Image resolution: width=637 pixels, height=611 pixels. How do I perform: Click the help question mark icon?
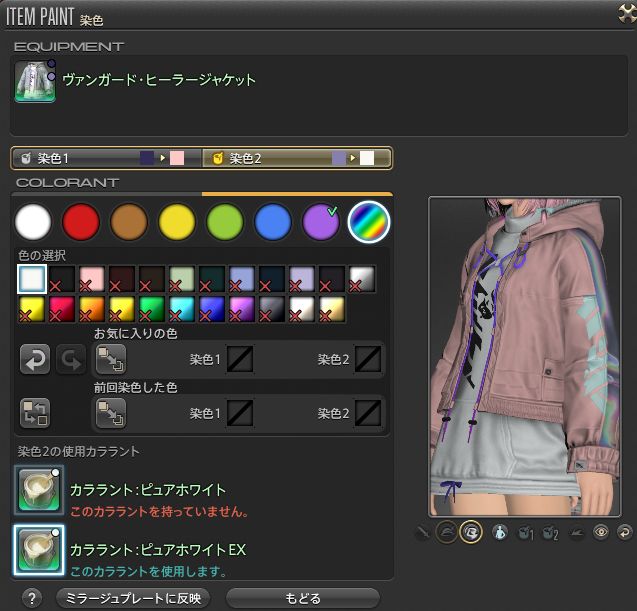(32, 598)
